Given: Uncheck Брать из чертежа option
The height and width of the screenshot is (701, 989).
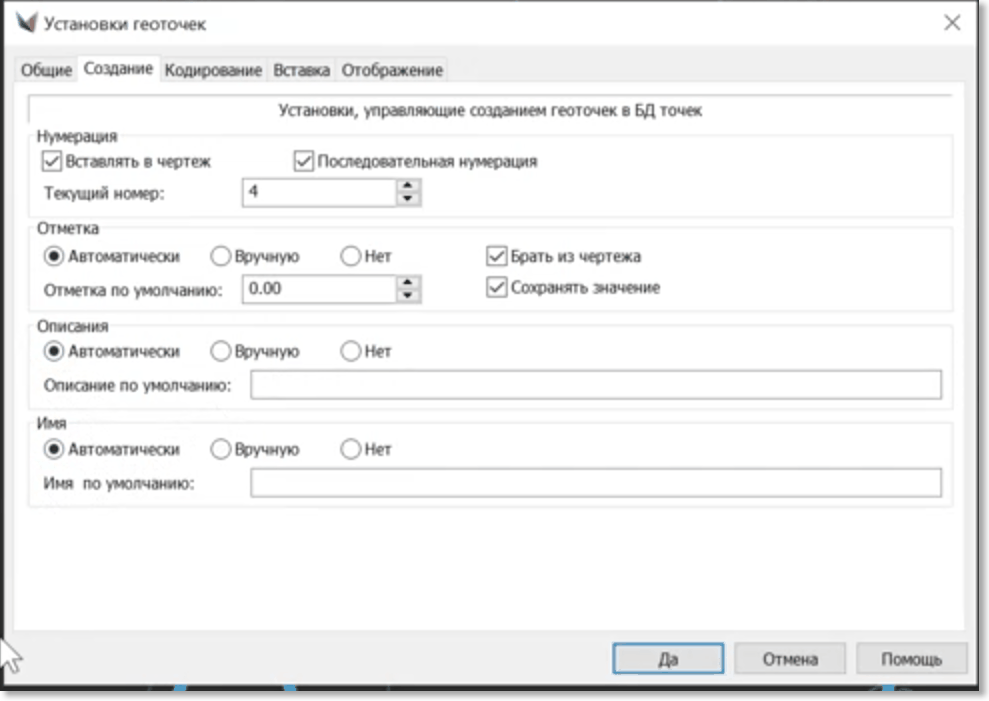Looking at the screenshot, I should click(496, 256).
